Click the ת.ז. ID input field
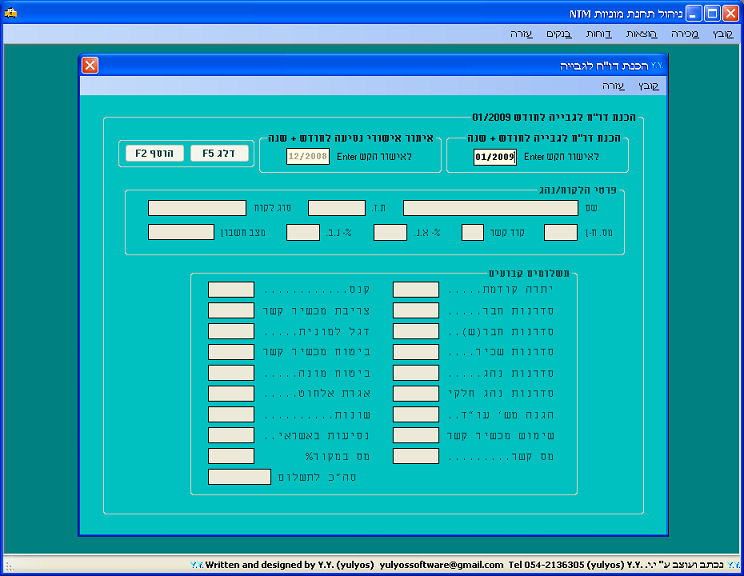Image resolution: width=744 pixels, height=576 pixels. [x=337, y=208]
